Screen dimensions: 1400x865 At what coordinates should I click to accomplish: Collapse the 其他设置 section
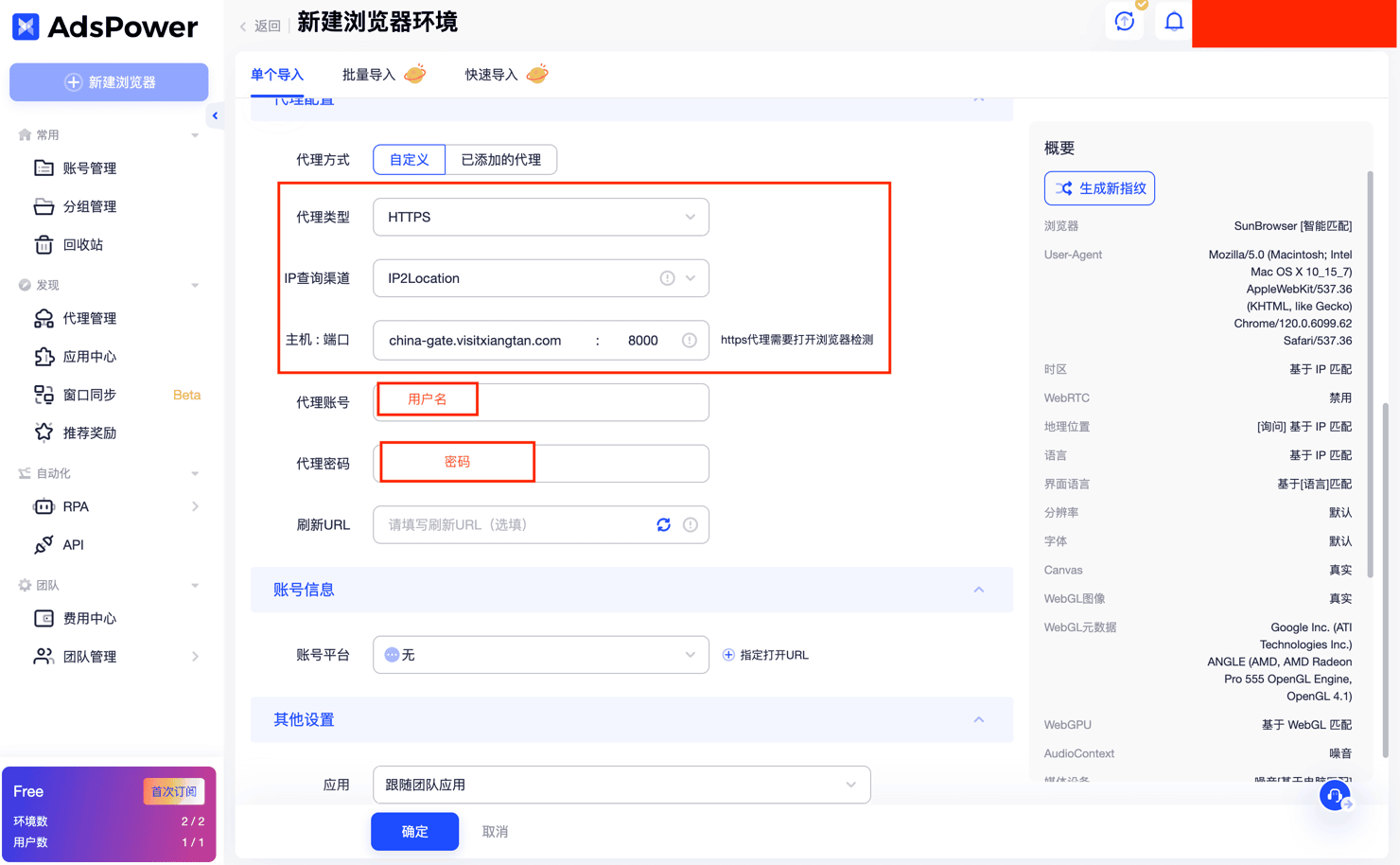coord(979,720)
